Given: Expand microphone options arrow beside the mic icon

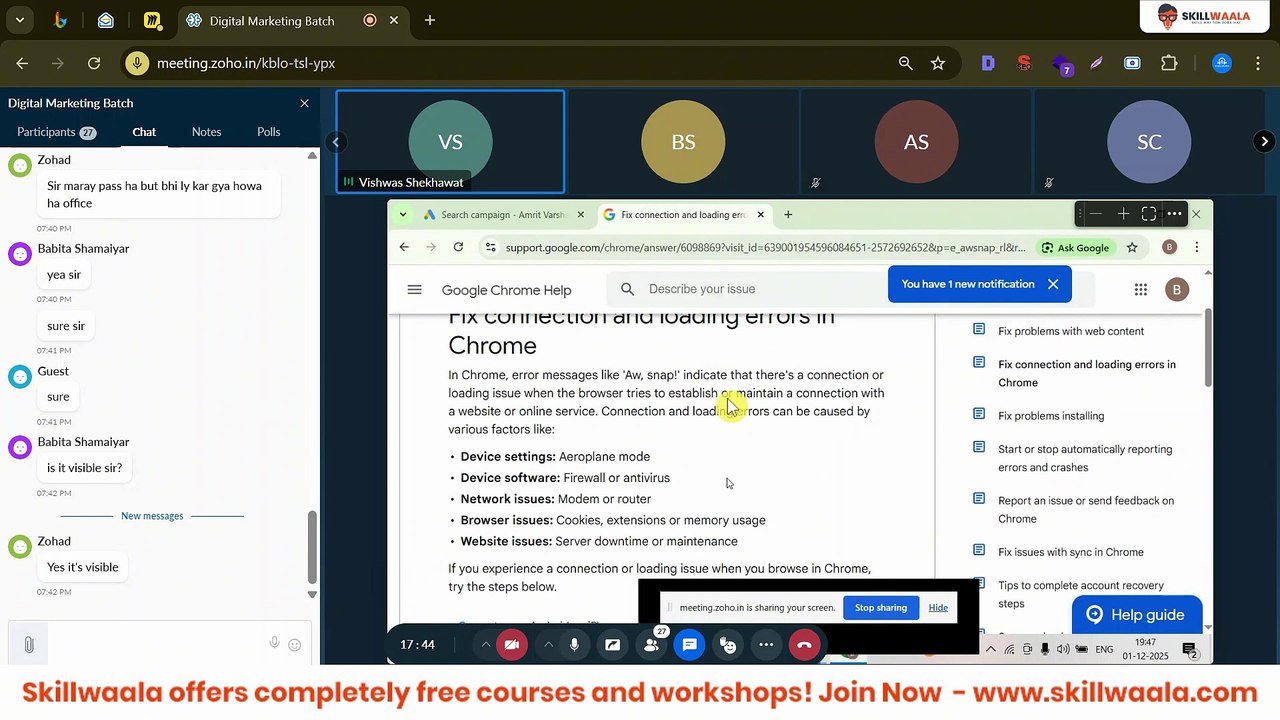Looking at the screenshot, I should tap(548, 645).
